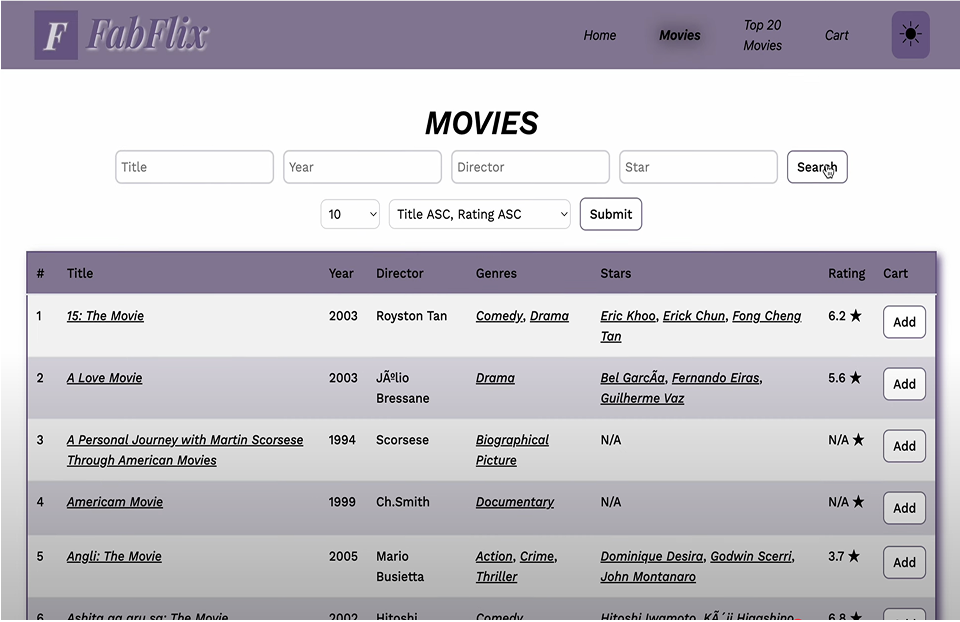Expand the Title ASC, Rating ASC sort dropdown
960x622 pixels.
(479, 214)
